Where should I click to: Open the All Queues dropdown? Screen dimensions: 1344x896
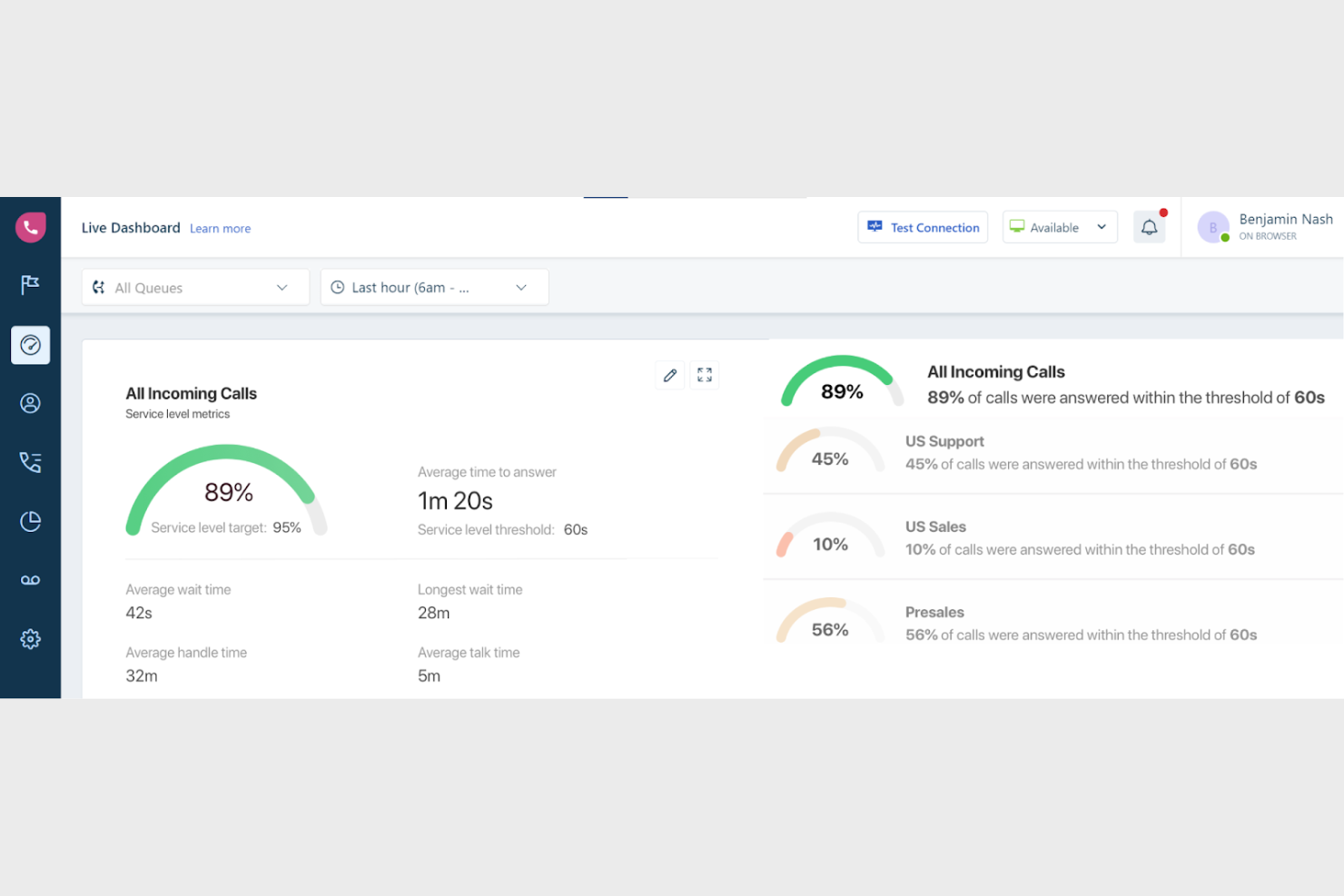[x=194, y=287]
